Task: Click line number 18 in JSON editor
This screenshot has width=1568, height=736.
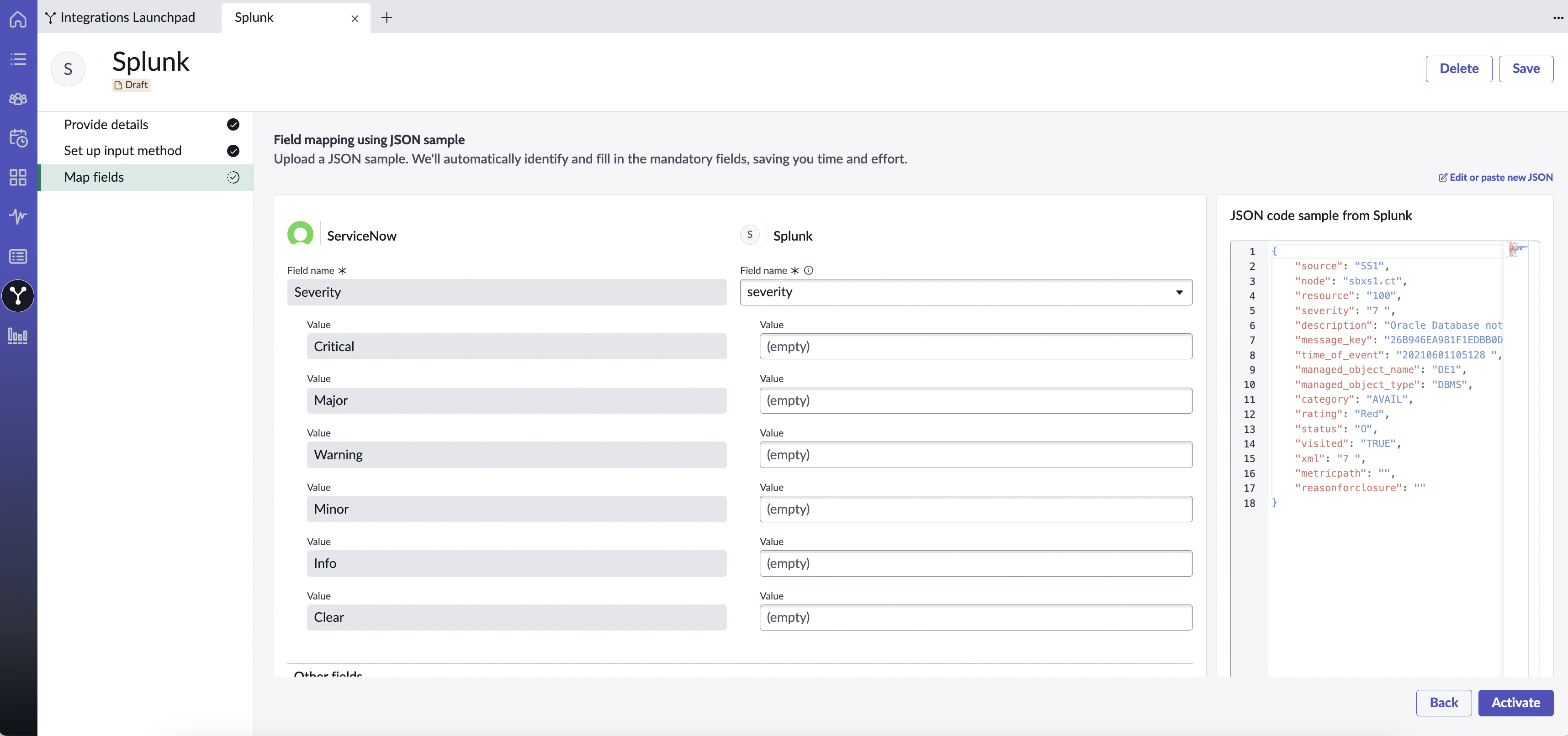Action: coord(1249,504)
